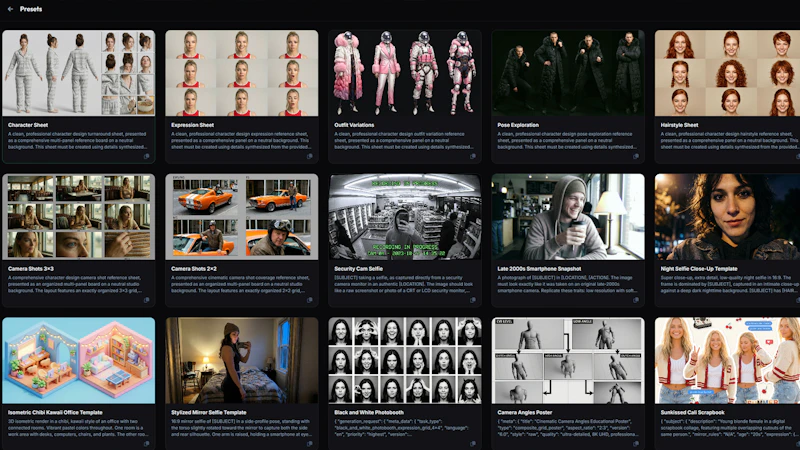Select the Sunkissed Cali Scrapbook image
This screenshot has height=450, width=800.
click(728, 361)
